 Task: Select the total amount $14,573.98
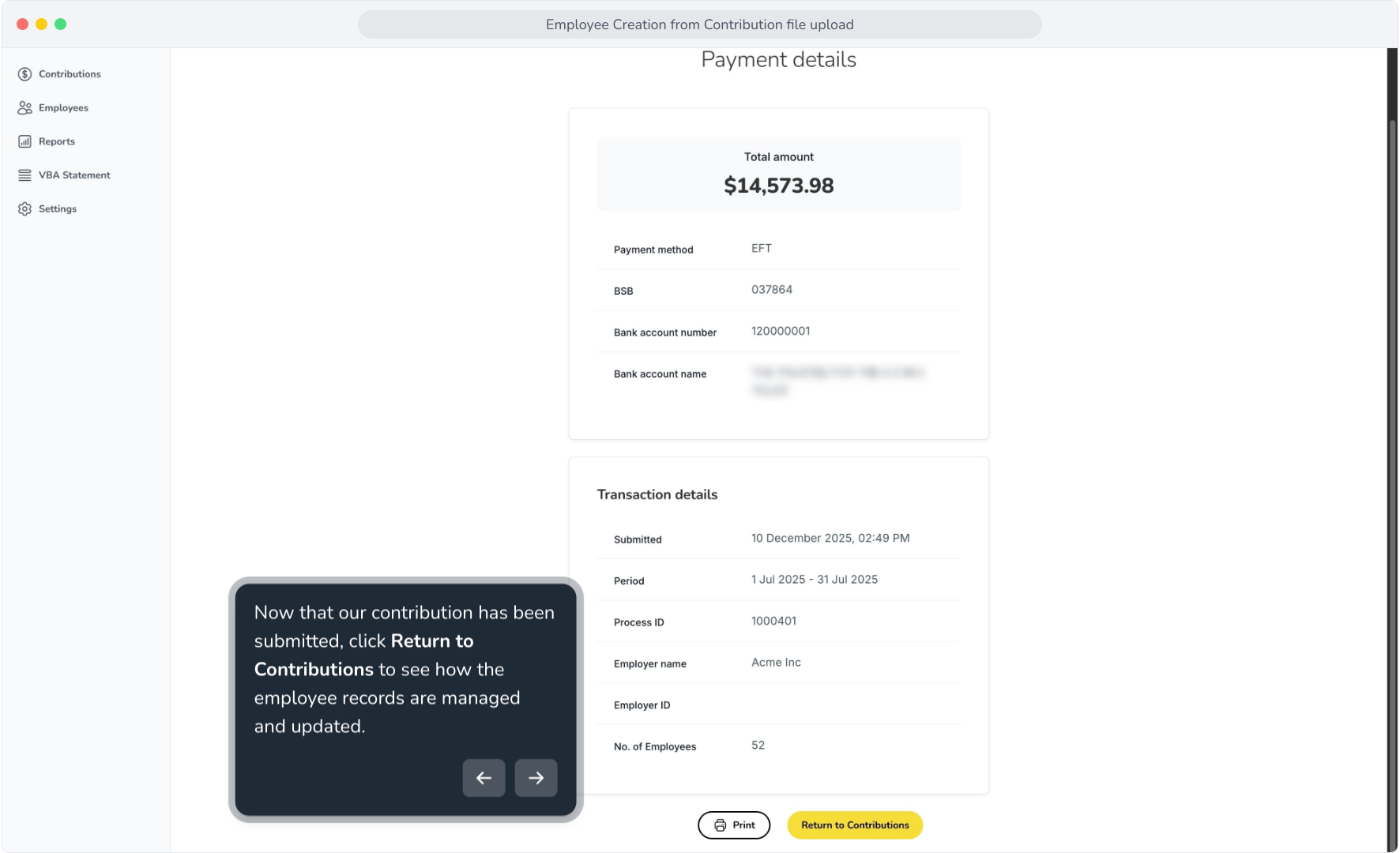click(x=778, y=186)
